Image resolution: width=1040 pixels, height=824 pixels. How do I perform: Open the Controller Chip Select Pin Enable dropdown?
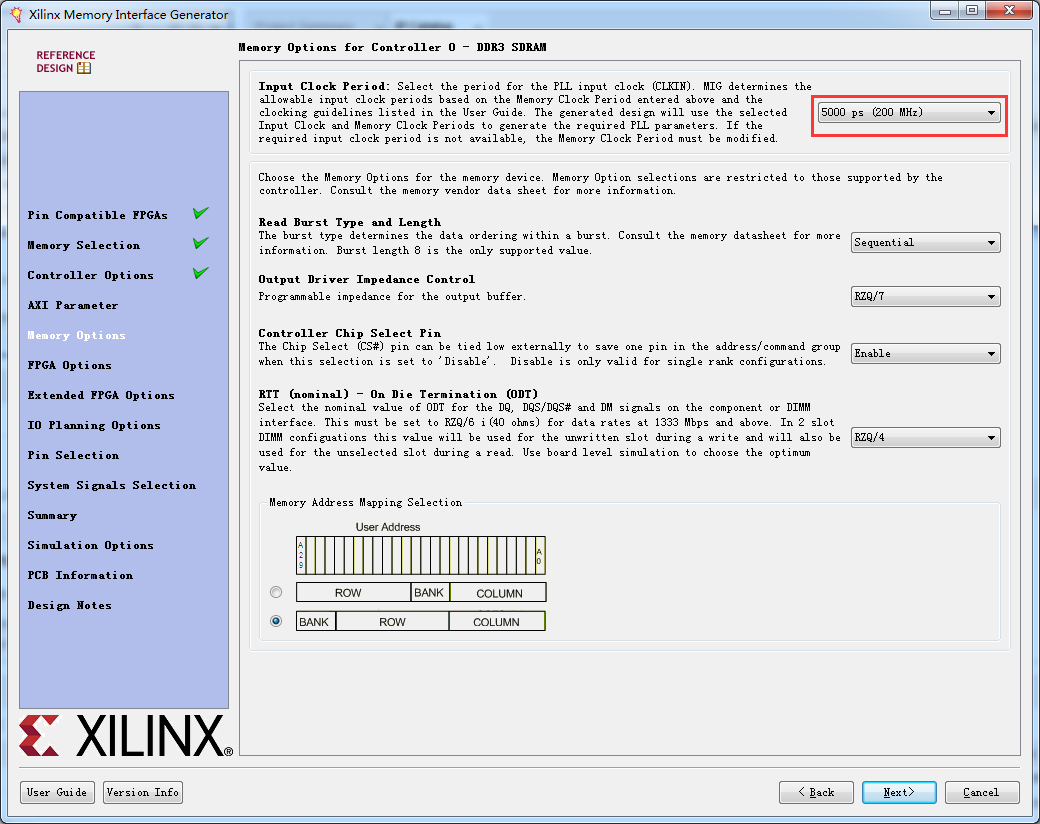pyautogui.click(x=925, y=354)
